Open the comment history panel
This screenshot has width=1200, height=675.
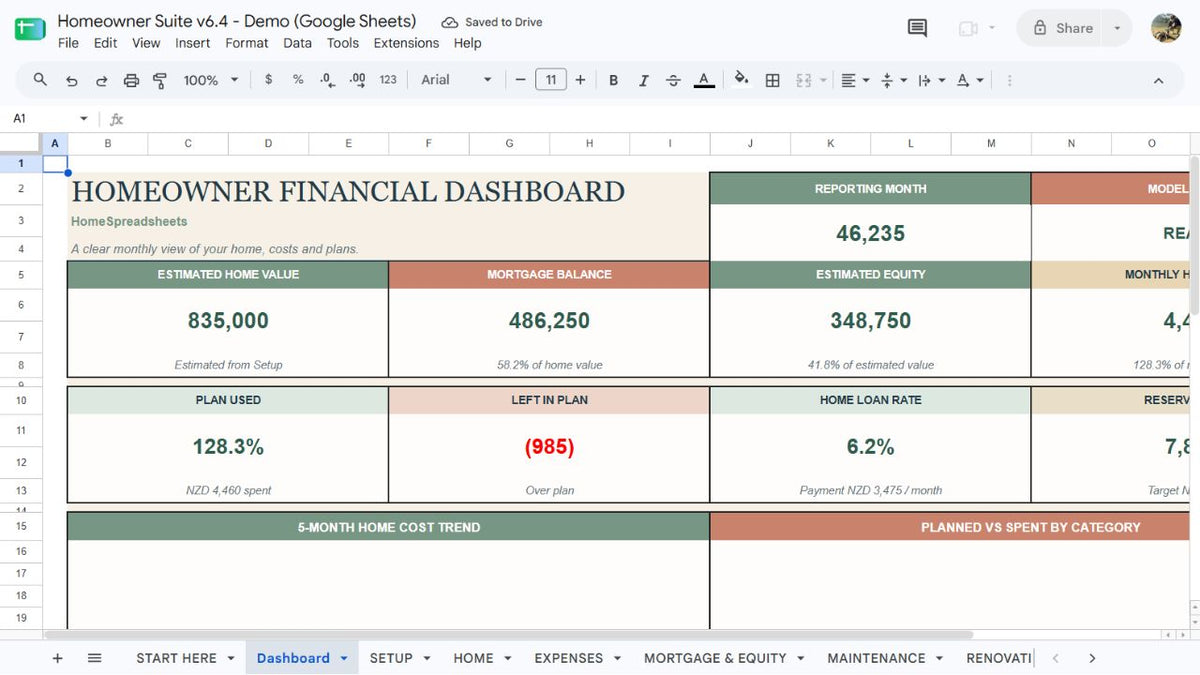click(917, 28)
